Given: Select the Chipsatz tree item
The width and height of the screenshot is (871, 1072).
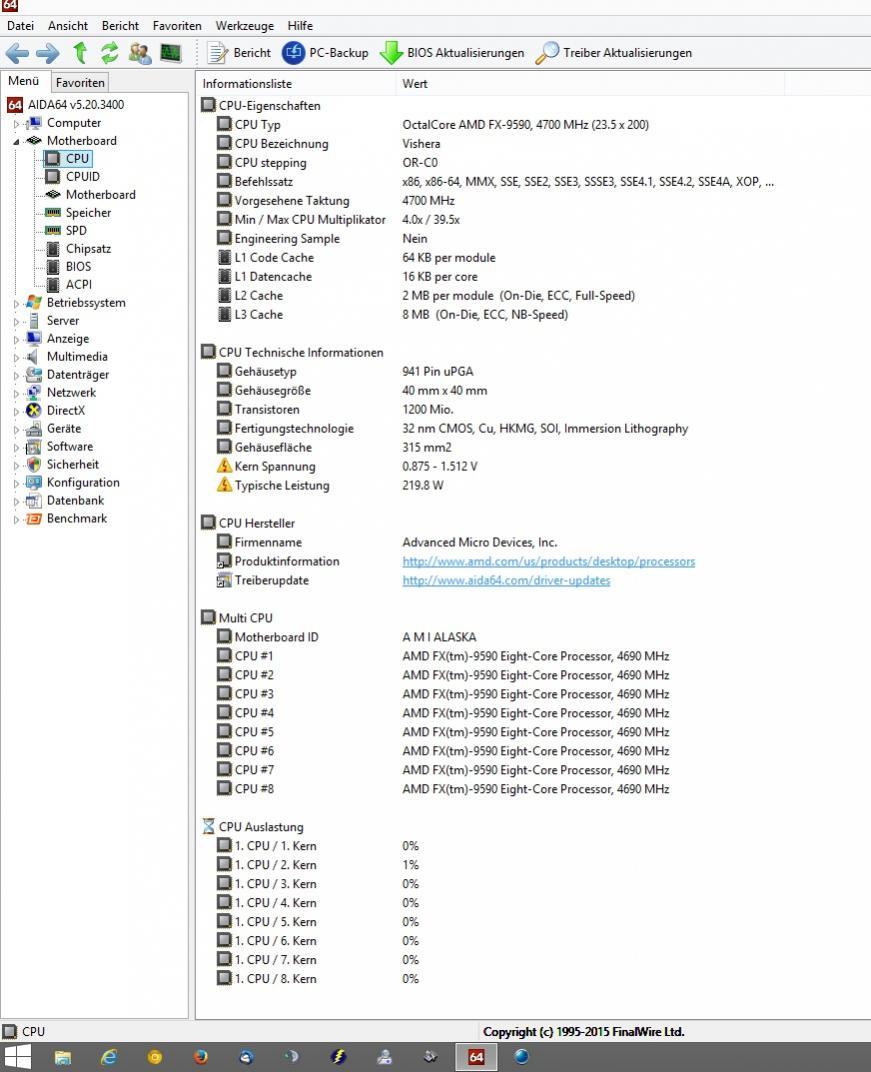Looking at the screenshot, I should pos(88,249).
